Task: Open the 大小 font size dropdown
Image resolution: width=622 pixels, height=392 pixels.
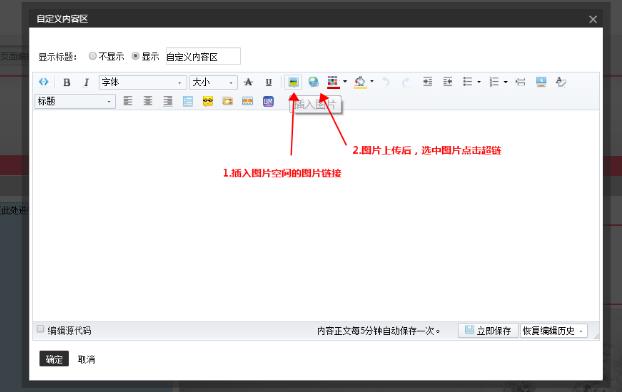Action: [213, 82]
